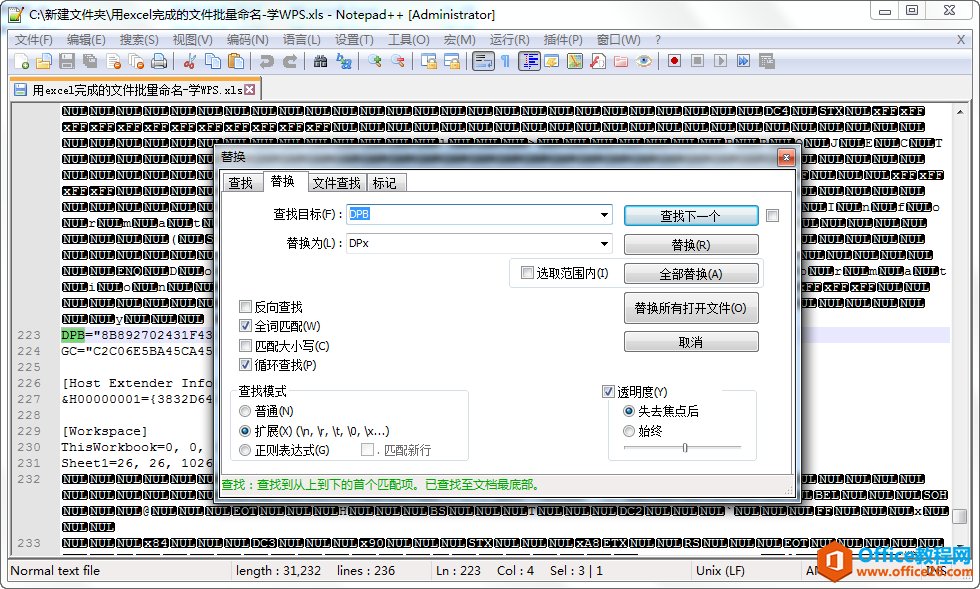The image size is (980, 589).
Task: Open the 搜索(S) menu
Action: coord(139,39)
